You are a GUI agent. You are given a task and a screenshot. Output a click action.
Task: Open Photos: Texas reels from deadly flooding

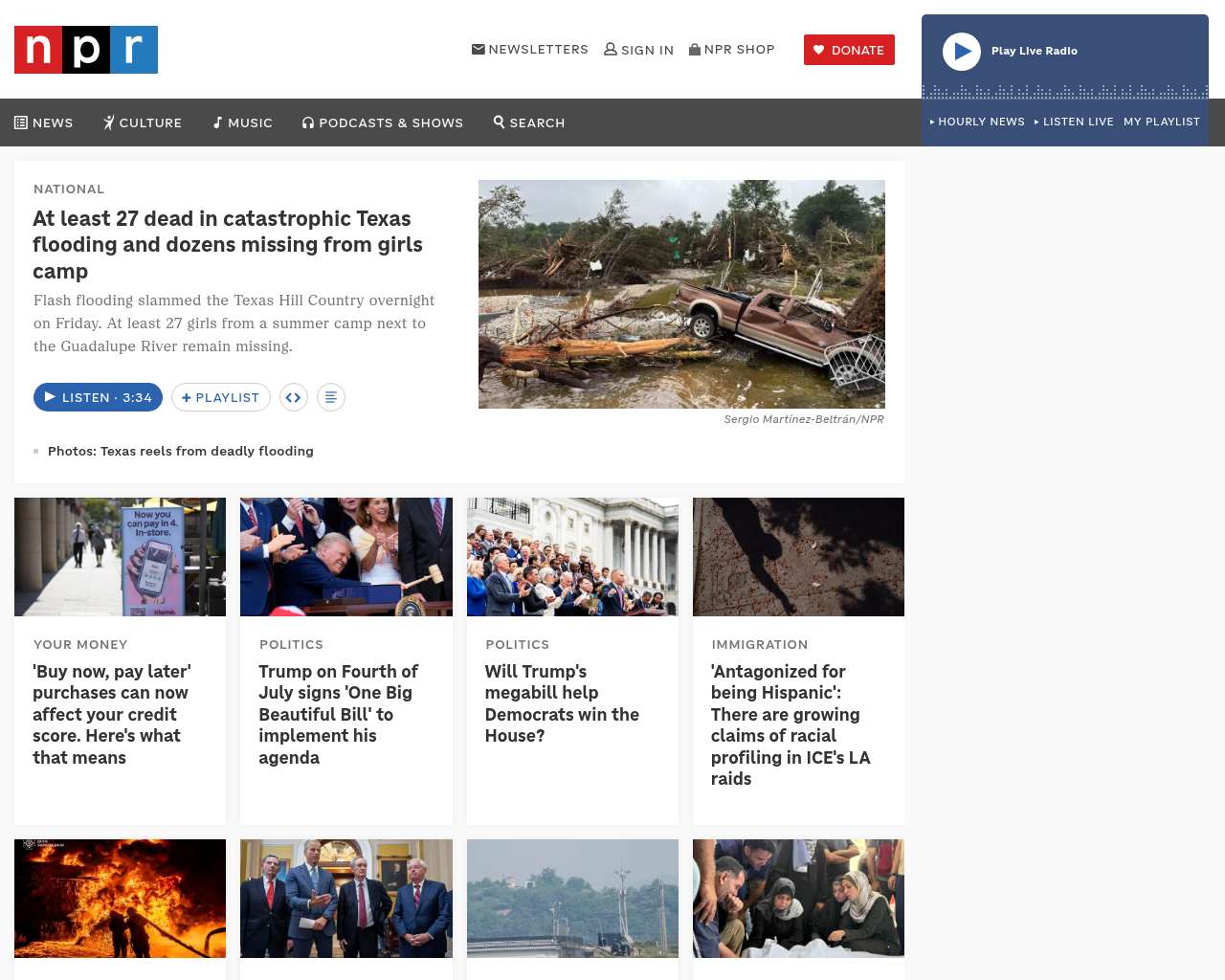click(x=181, y=451)
